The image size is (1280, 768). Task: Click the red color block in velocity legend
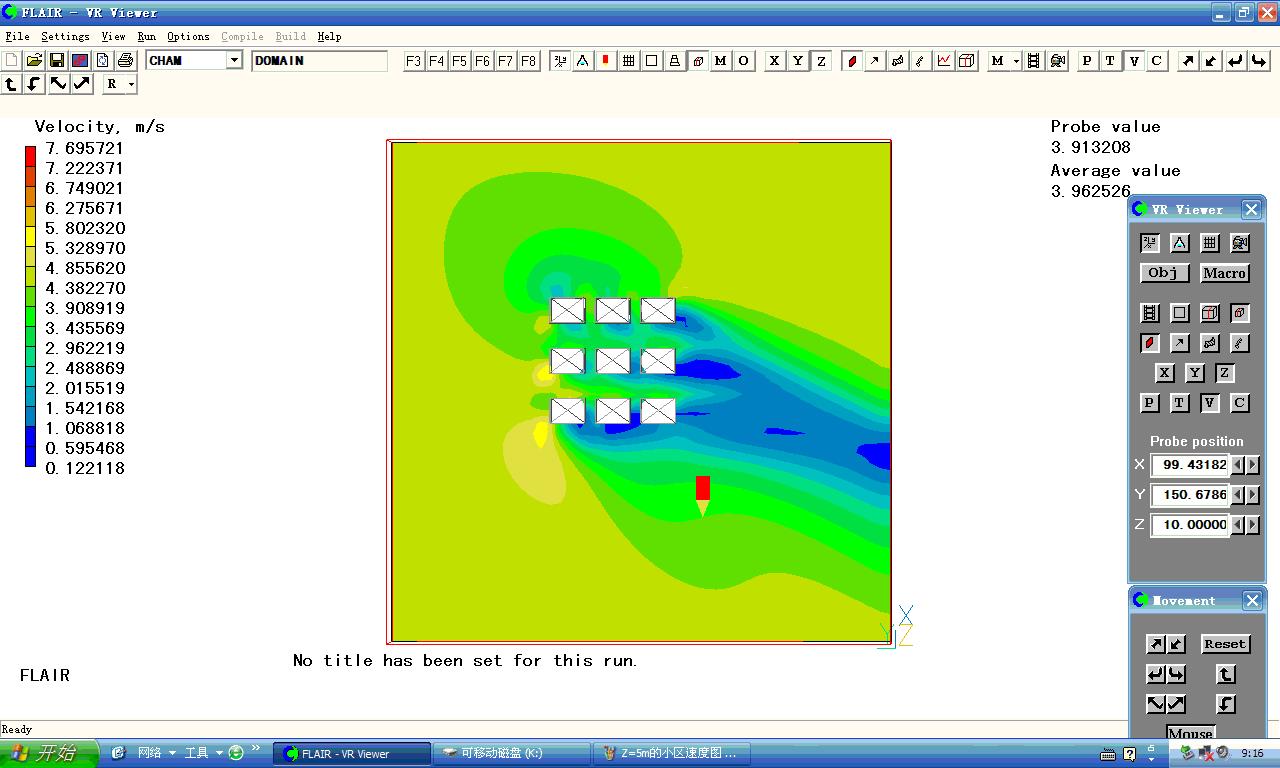coord(30,156)
